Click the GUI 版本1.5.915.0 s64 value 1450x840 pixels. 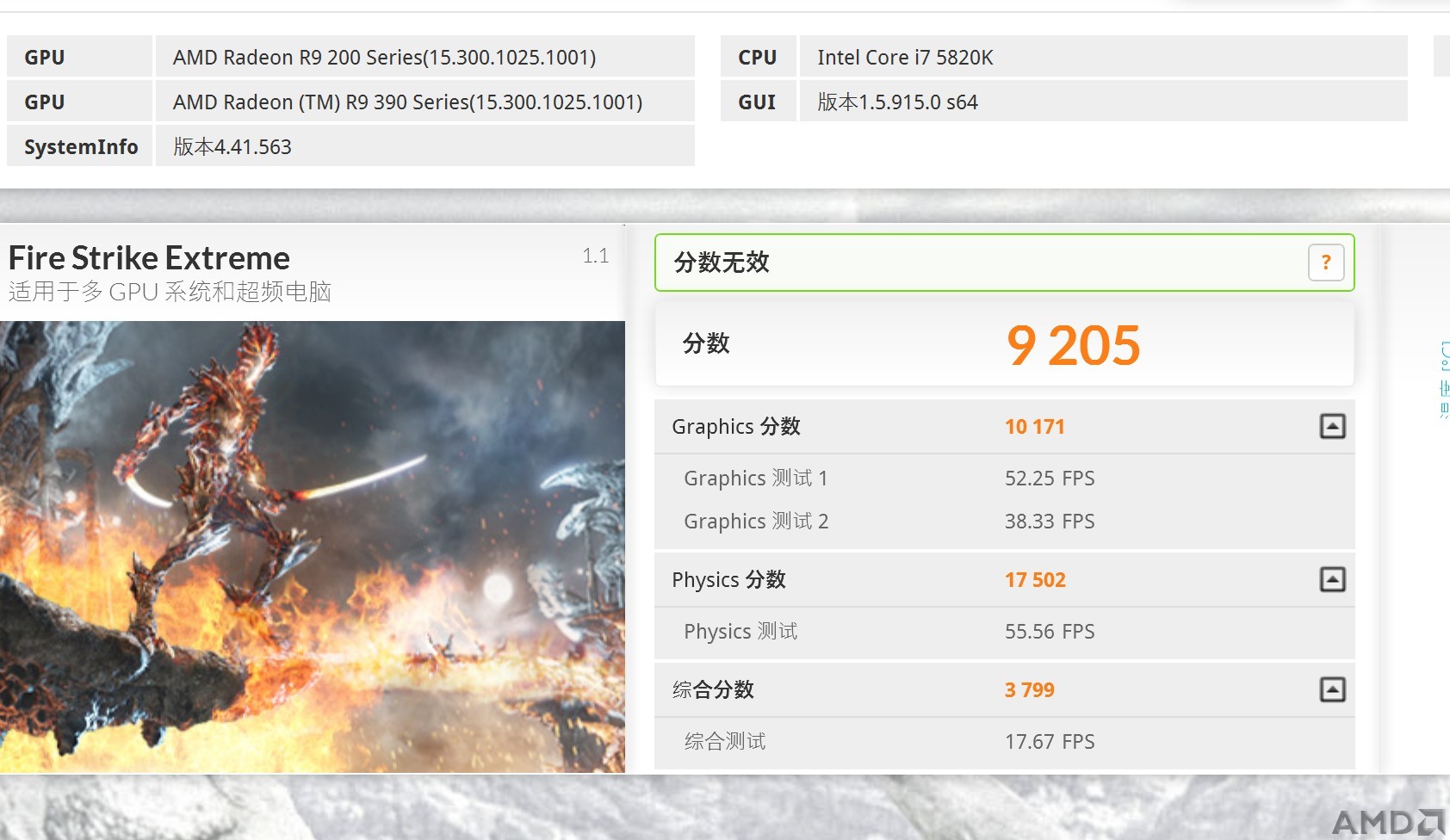(x=1103, y=102)
